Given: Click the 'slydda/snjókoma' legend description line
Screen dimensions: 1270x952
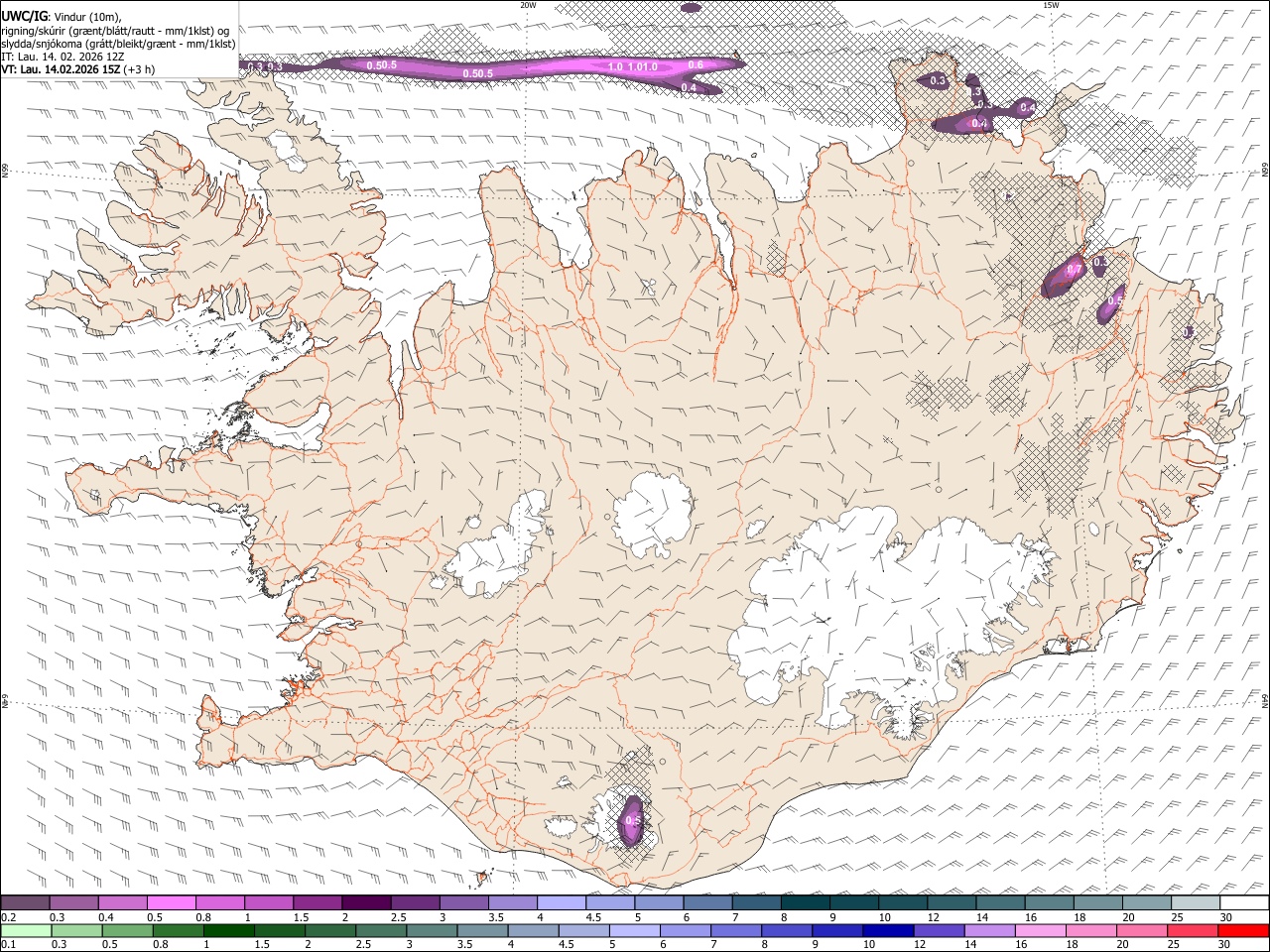Looking at the screenshot, I should coord(118,44).
